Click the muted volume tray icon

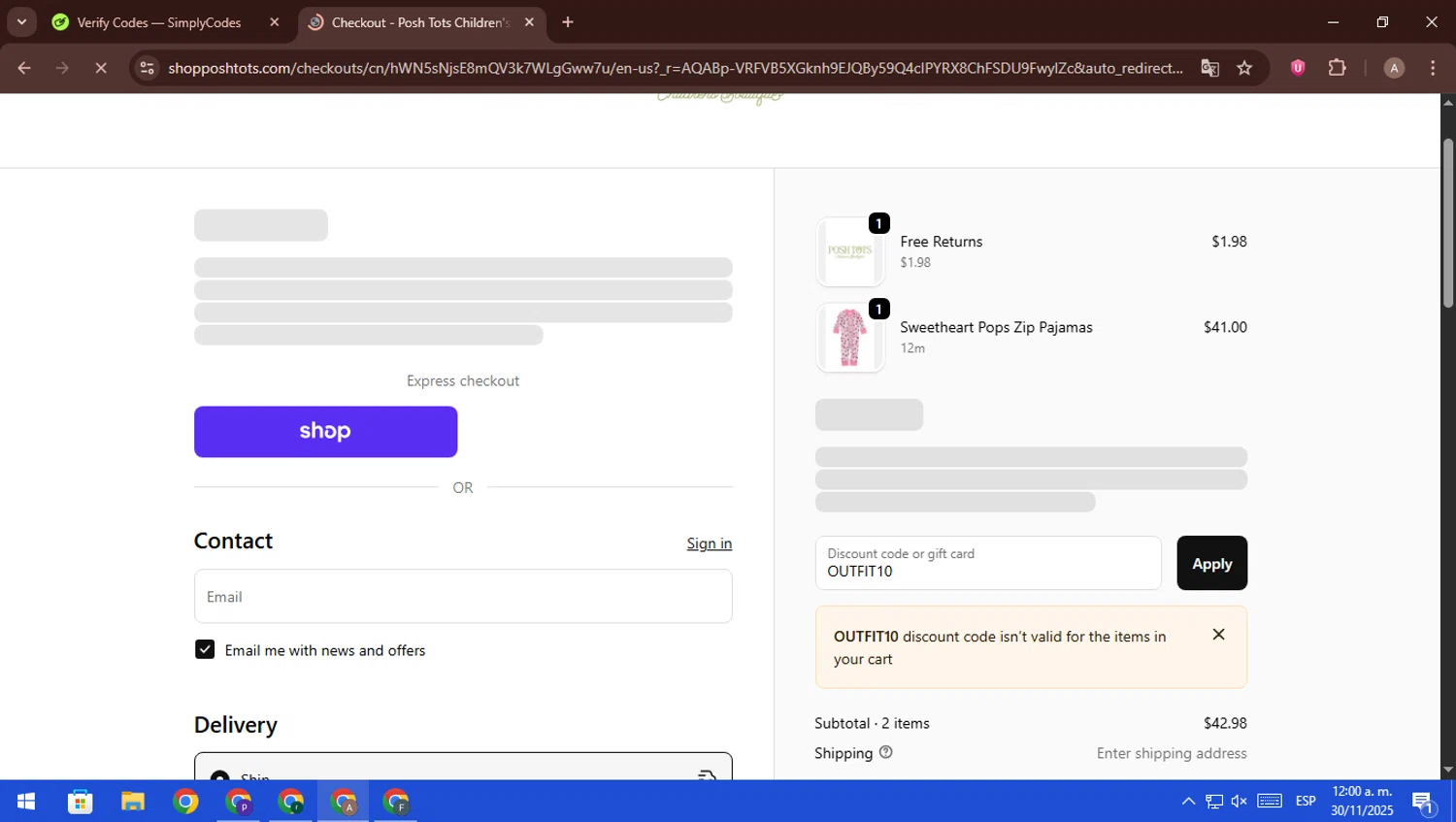pyautogui.click(x=1240, y=801)
